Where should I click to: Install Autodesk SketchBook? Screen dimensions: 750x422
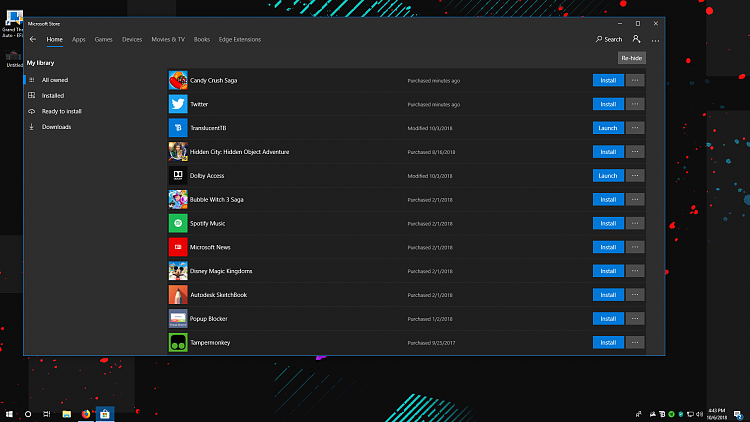pyautogui.click(x=608, y=295)
